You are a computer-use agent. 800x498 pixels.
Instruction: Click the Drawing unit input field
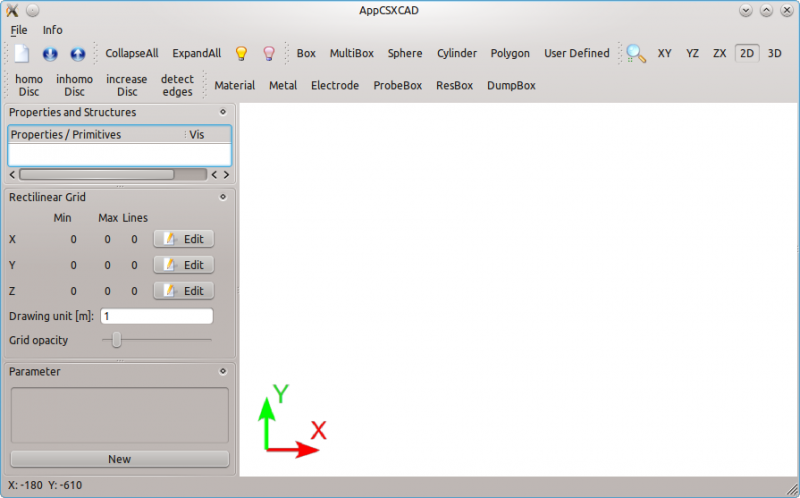tap(156, 316)
